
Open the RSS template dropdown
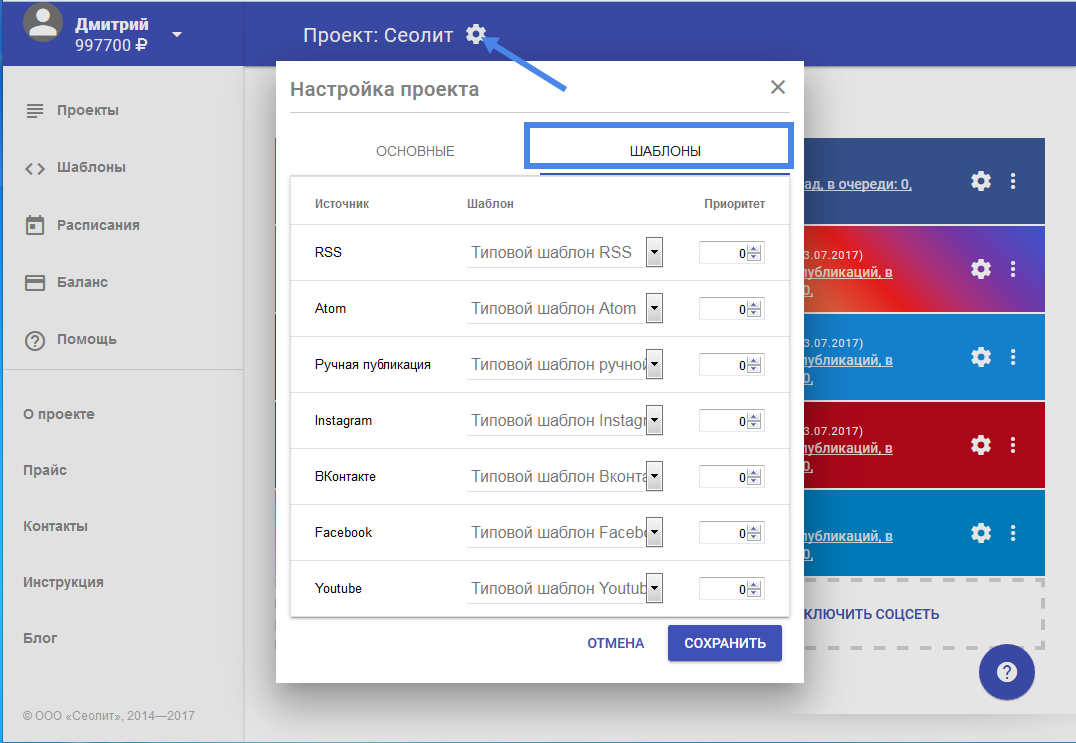[654, 253]
